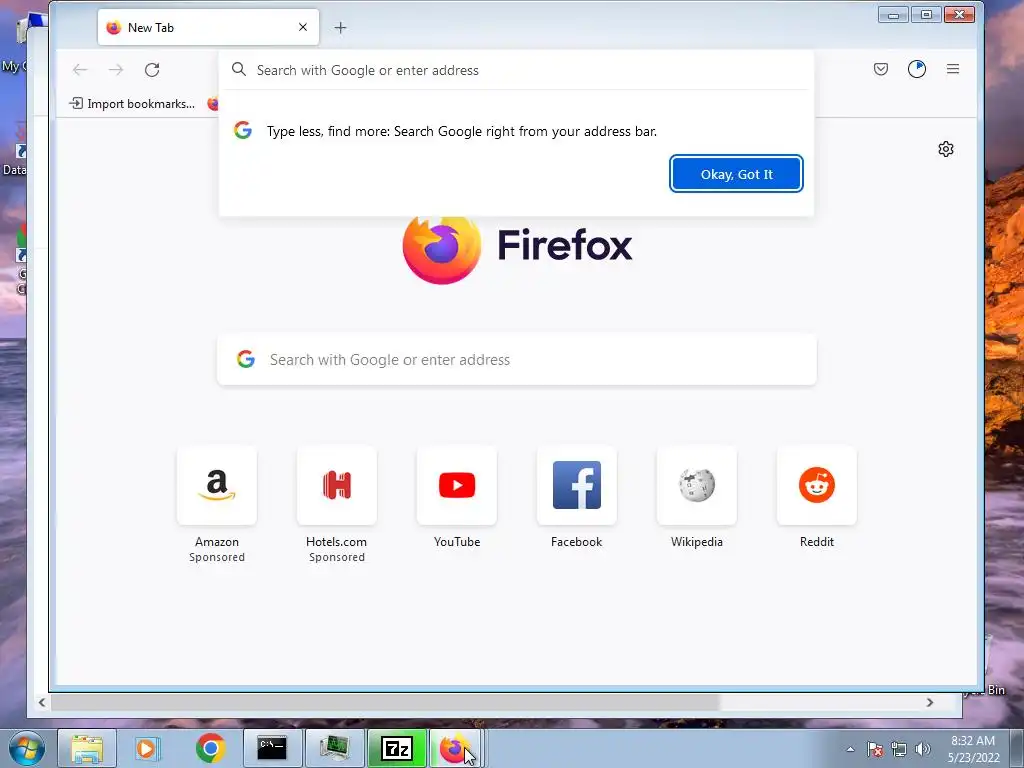Focus the address bar search field

pyautogui.click(x=516, y=70)
